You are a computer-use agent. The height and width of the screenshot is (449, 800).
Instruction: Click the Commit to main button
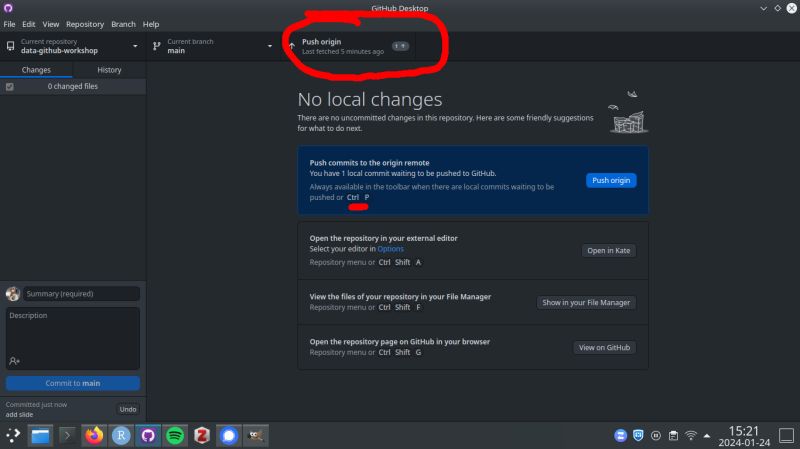pyautogui.click(x=72, y=383)
